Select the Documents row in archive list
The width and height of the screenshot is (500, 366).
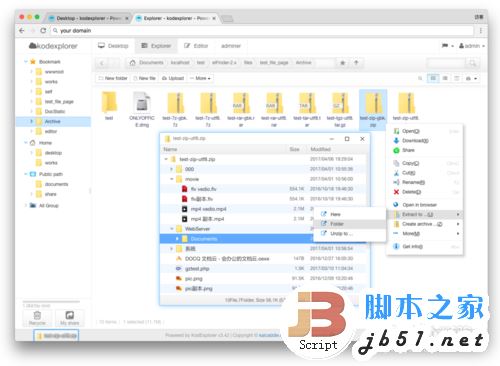click(237, 239)
